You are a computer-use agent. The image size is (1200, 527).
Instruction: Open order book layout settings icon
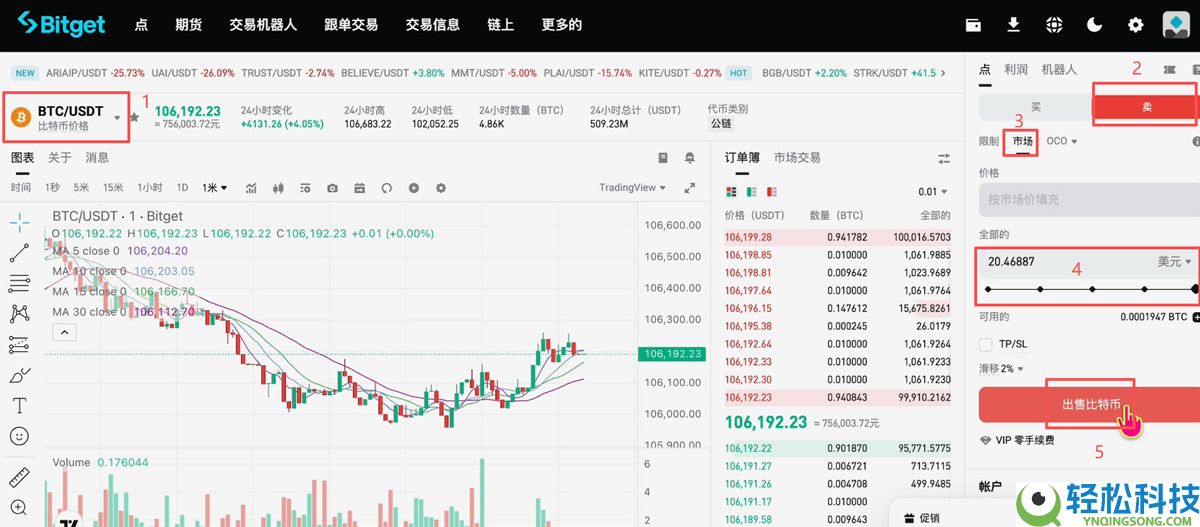pos(943,158)
